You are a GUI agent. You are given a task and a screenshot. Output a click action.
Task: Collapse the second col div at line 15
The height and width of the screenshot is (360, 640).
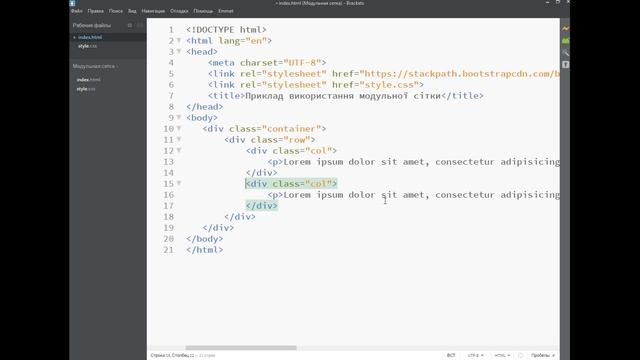click(179, 184)
